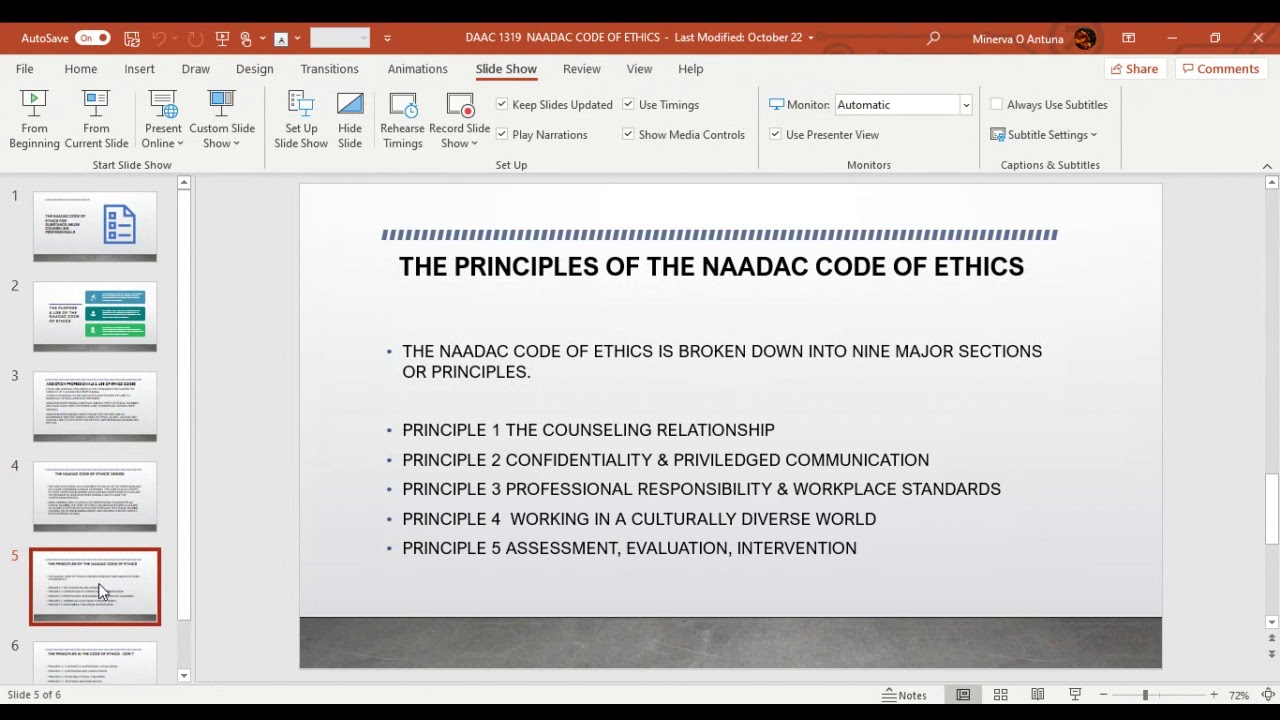This screenshot has width=1280, height=720.
Task: Expand Subtitle Settings menu
Action: tap(1044, 134)
